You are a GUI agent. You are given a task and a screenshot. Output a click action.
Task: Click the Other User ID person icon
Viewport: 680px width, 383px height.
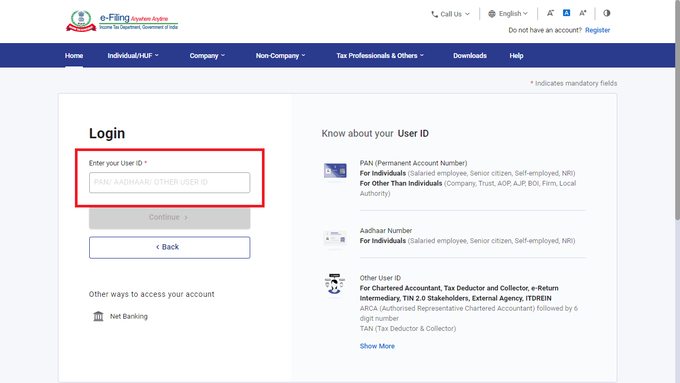pyautogui.click(x=334, y=284)
